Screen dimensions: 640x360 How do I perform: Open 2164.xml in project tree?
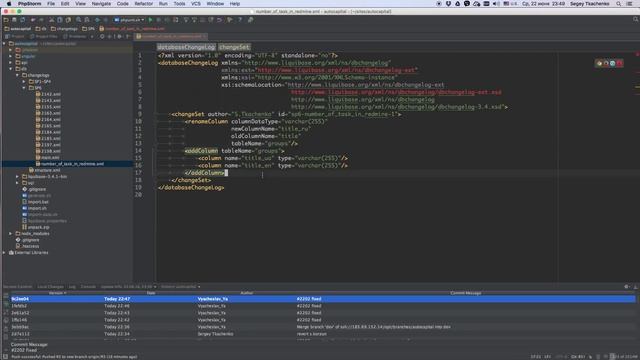pos(48,120)
